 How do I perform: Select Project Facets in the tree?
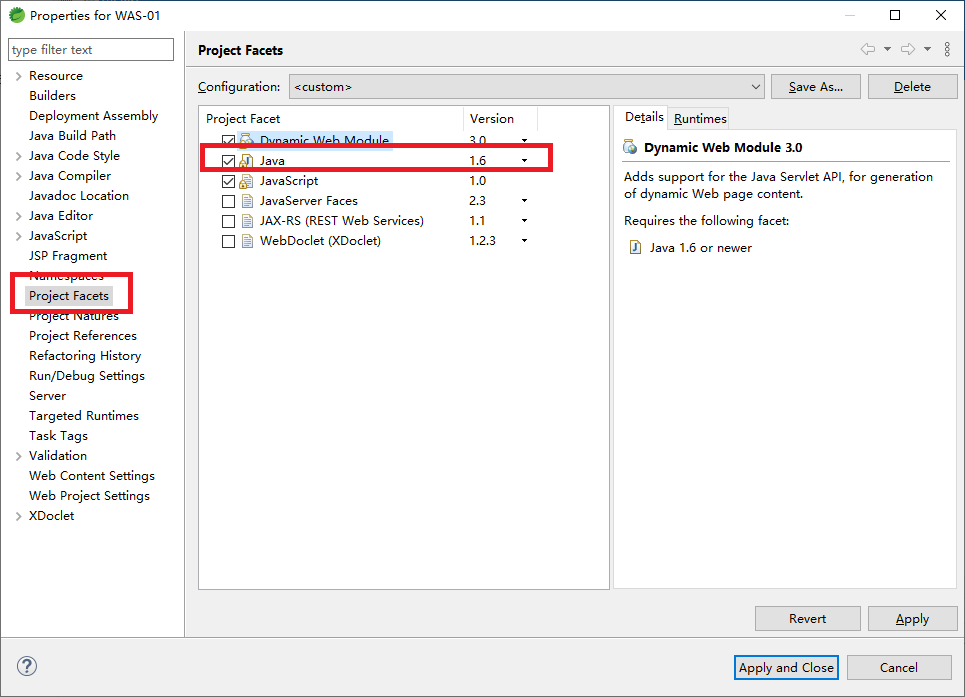coord(69,296)
